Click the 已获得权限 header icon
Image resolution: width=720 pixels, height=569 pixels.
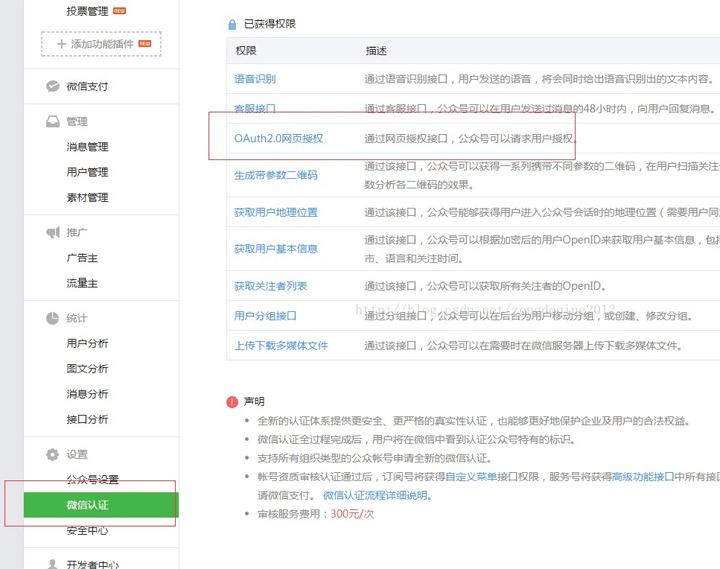232,23
